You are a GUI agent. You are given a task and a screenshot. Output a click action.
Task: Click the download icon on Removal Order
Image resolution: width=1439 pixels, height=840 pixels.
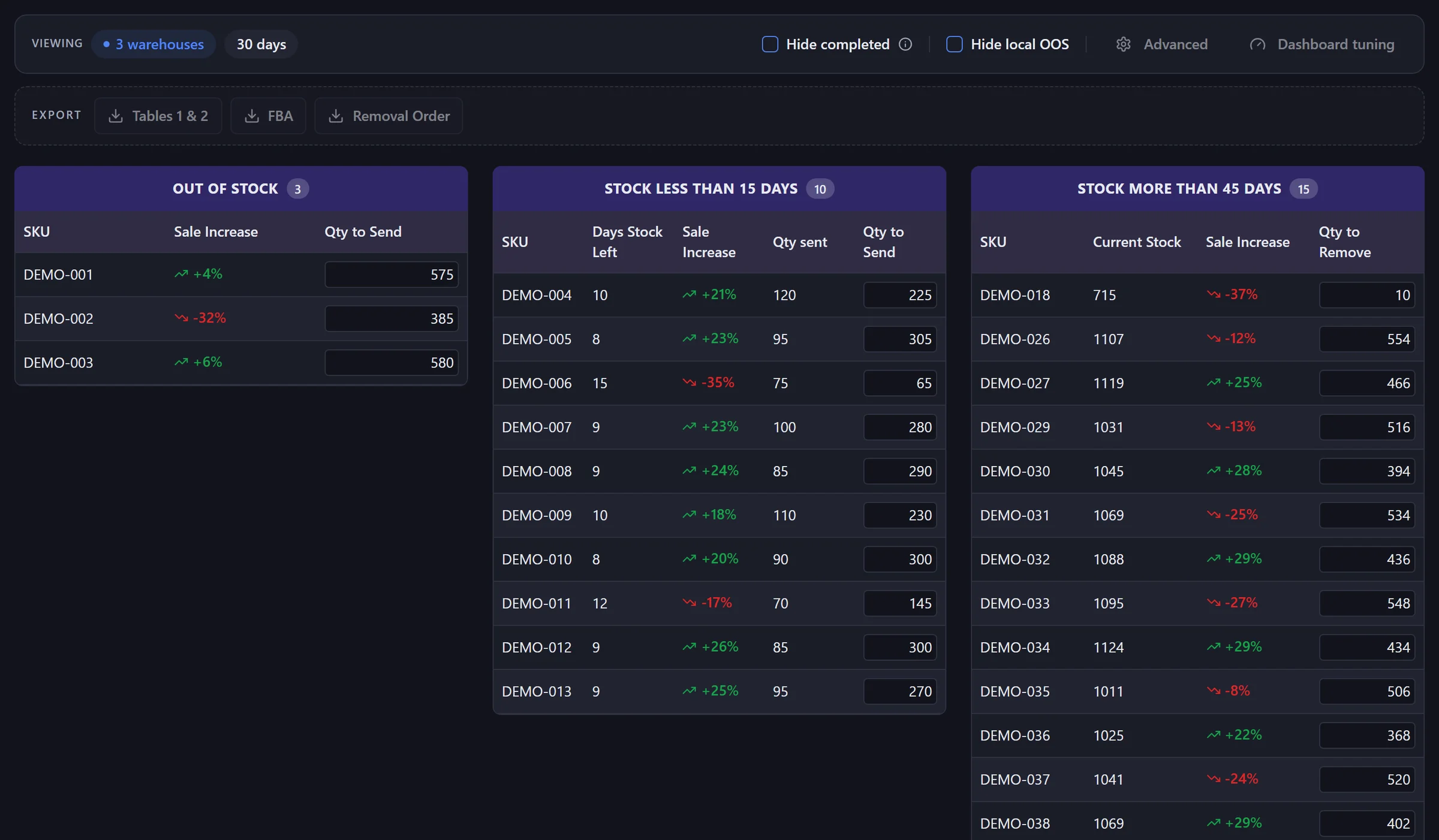coord(336,116)
